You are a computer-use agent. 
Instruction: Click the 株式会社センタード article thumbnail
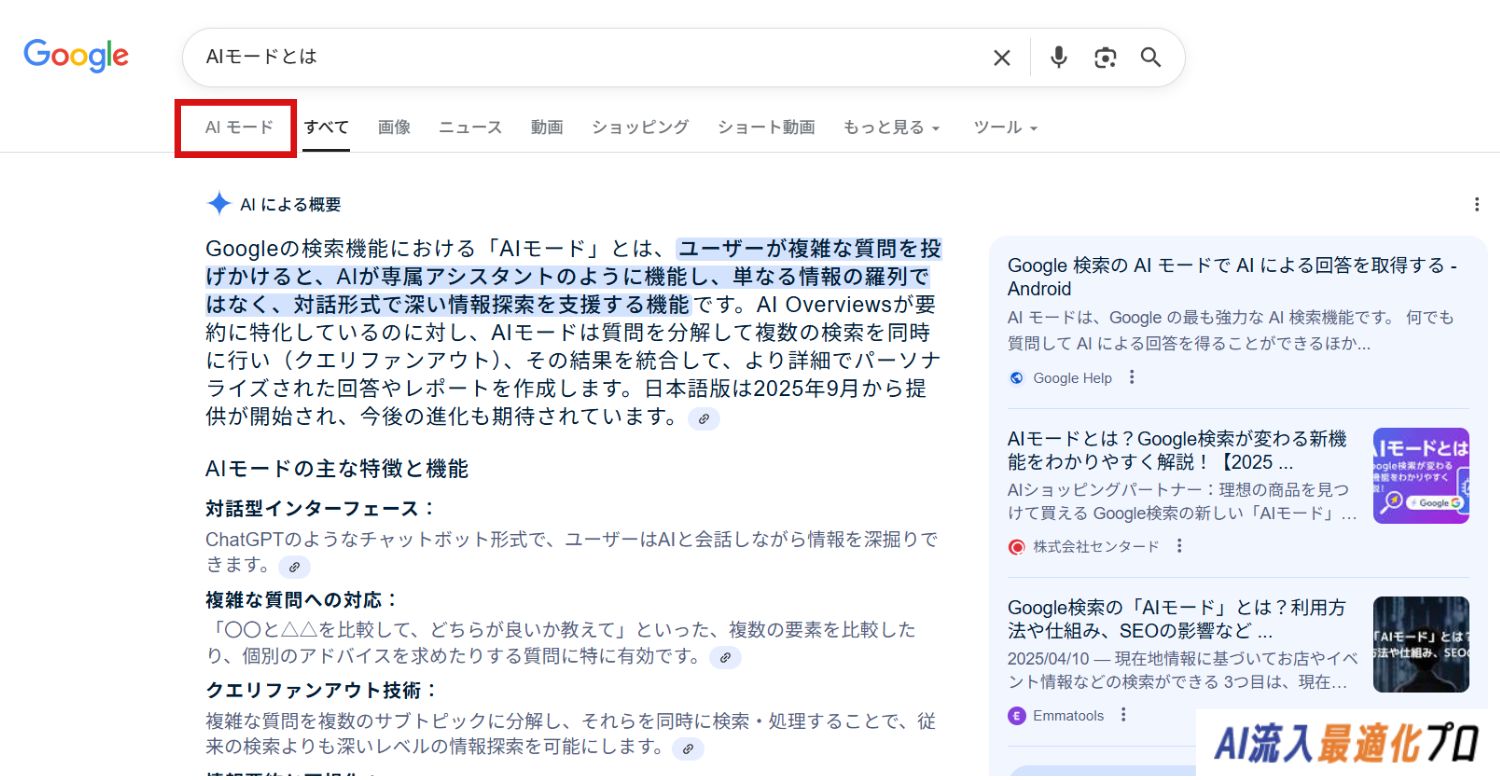coord(1420,476)
